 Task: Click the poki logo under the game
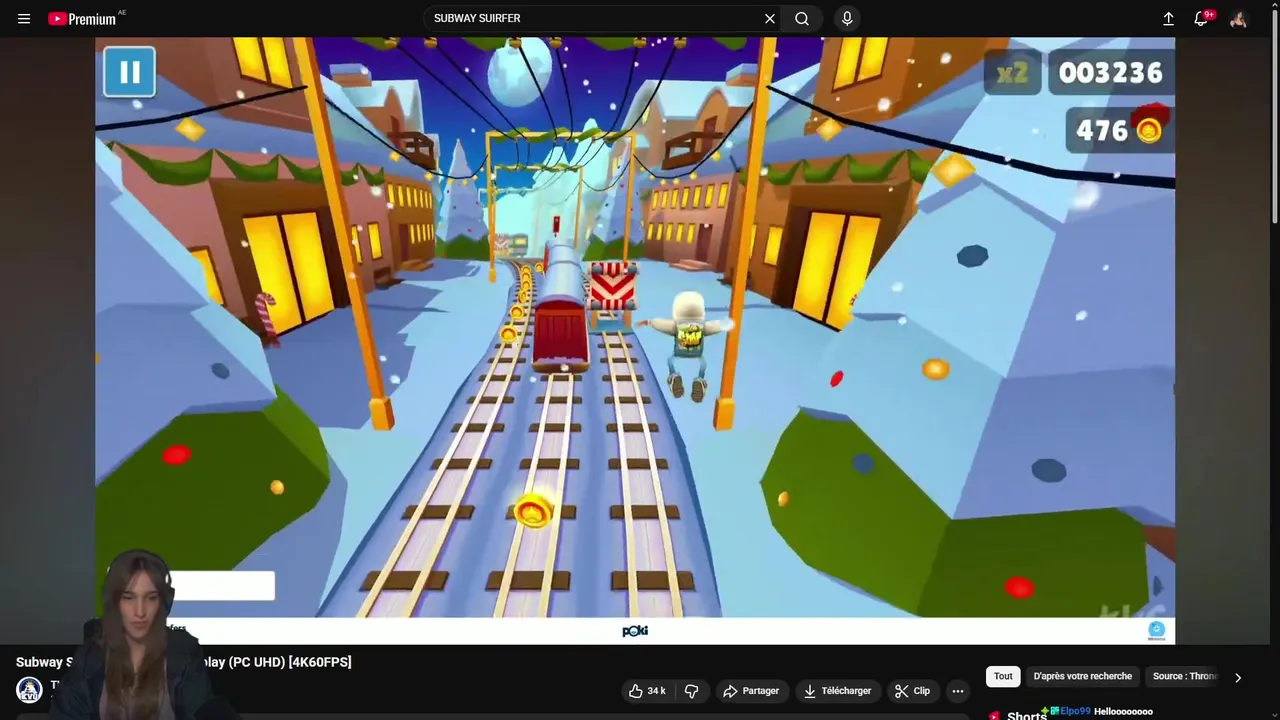635,631
